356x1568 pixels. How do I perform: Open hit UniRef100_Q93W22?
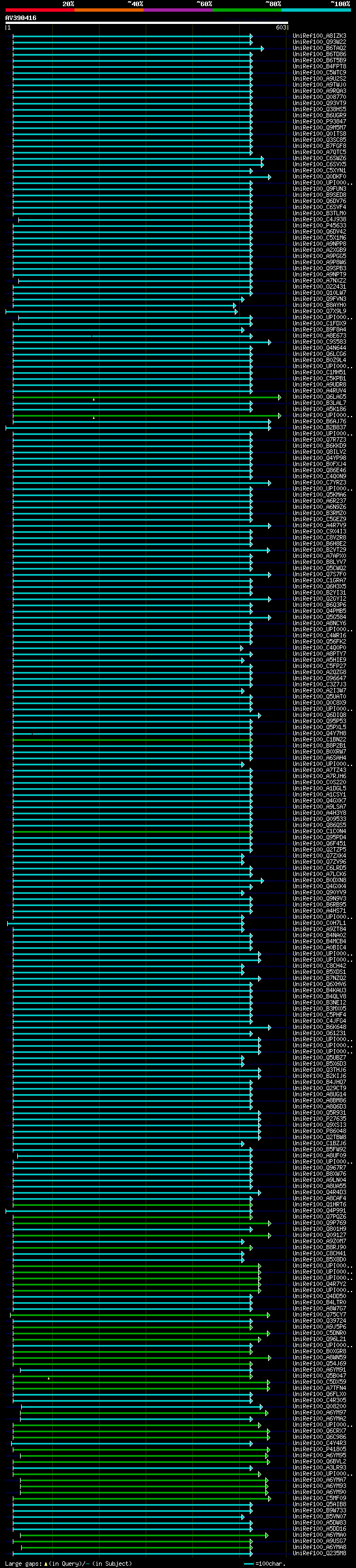click(319, 42)
